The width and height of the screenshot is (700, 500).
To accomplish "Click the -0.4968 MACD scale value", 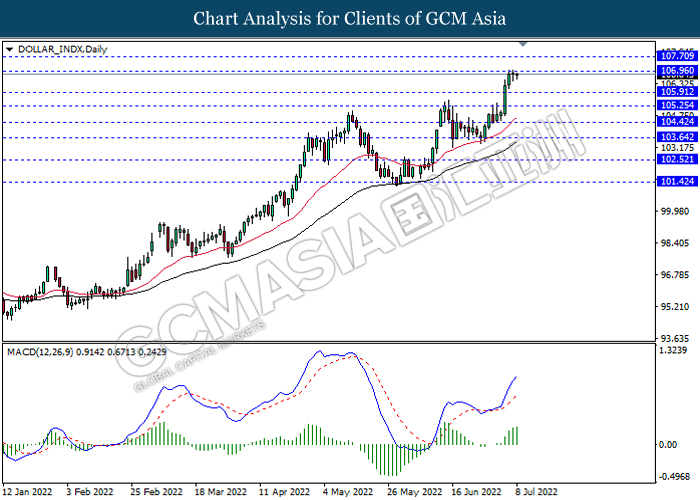I will point(673,477).
